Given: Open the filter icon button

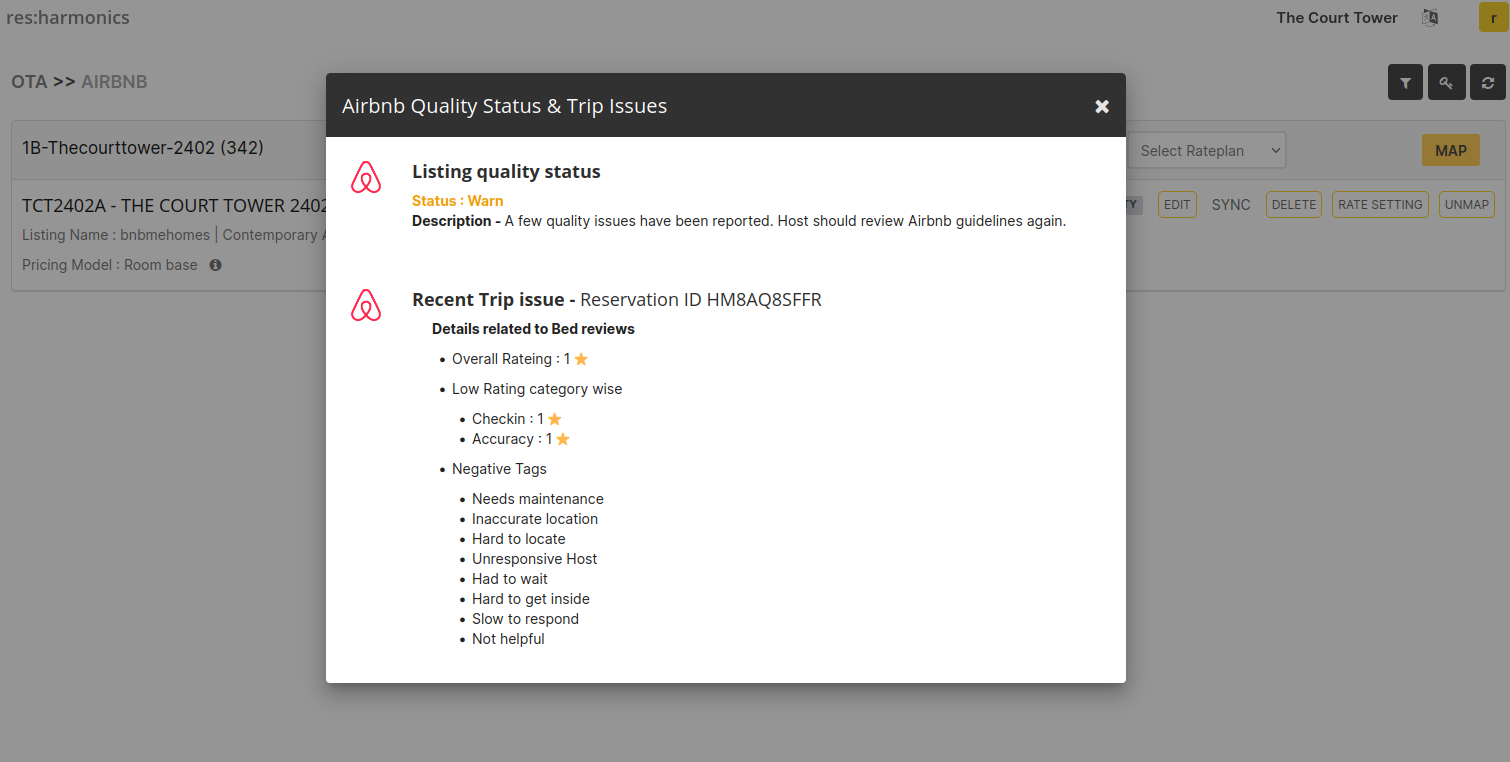Looking at the screenshot, I should 1406,83.
